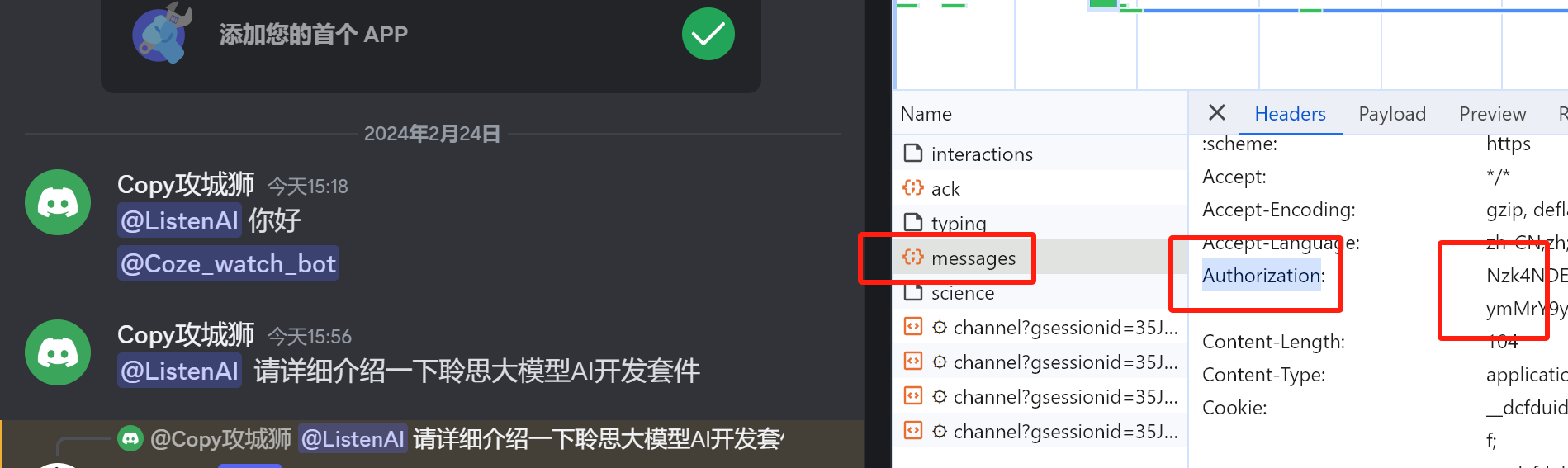Click the Content-Type header name
1568x468 pixels.
point(1263,375)
